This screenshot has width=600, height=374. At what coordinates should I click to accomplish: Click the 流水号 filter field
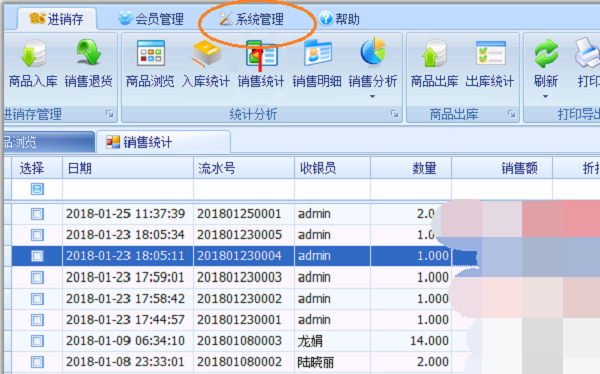pyautogui.click(x=244, y=189)
